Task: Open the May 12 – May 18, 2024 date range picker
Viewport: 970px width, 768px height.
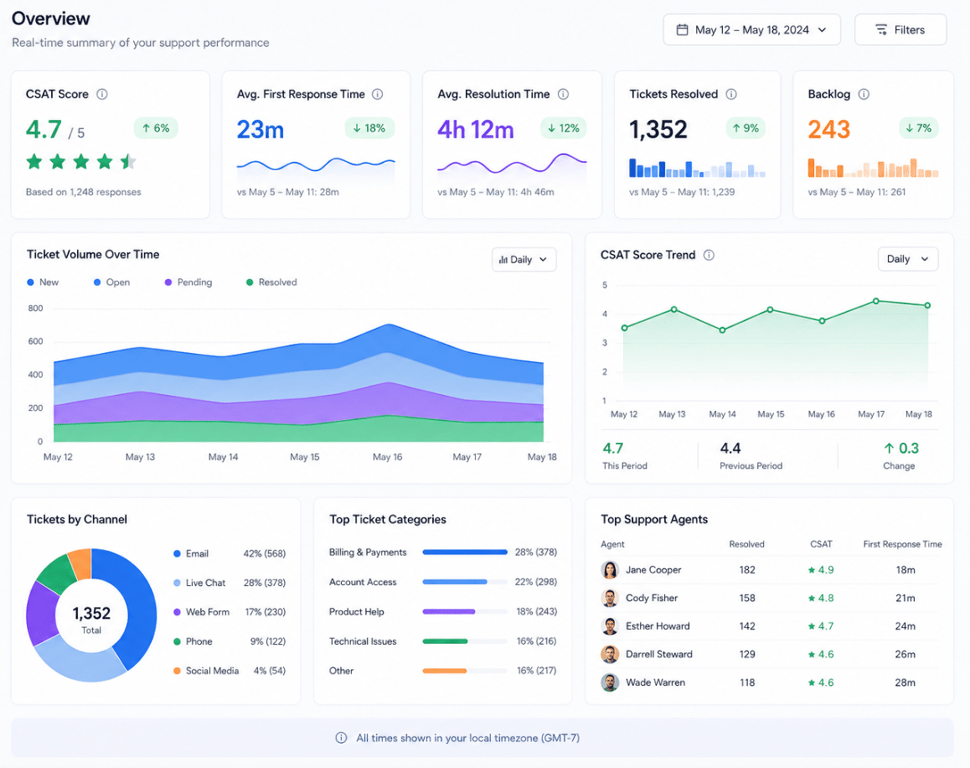Action: pyautogui.click(x=752, y=30)
